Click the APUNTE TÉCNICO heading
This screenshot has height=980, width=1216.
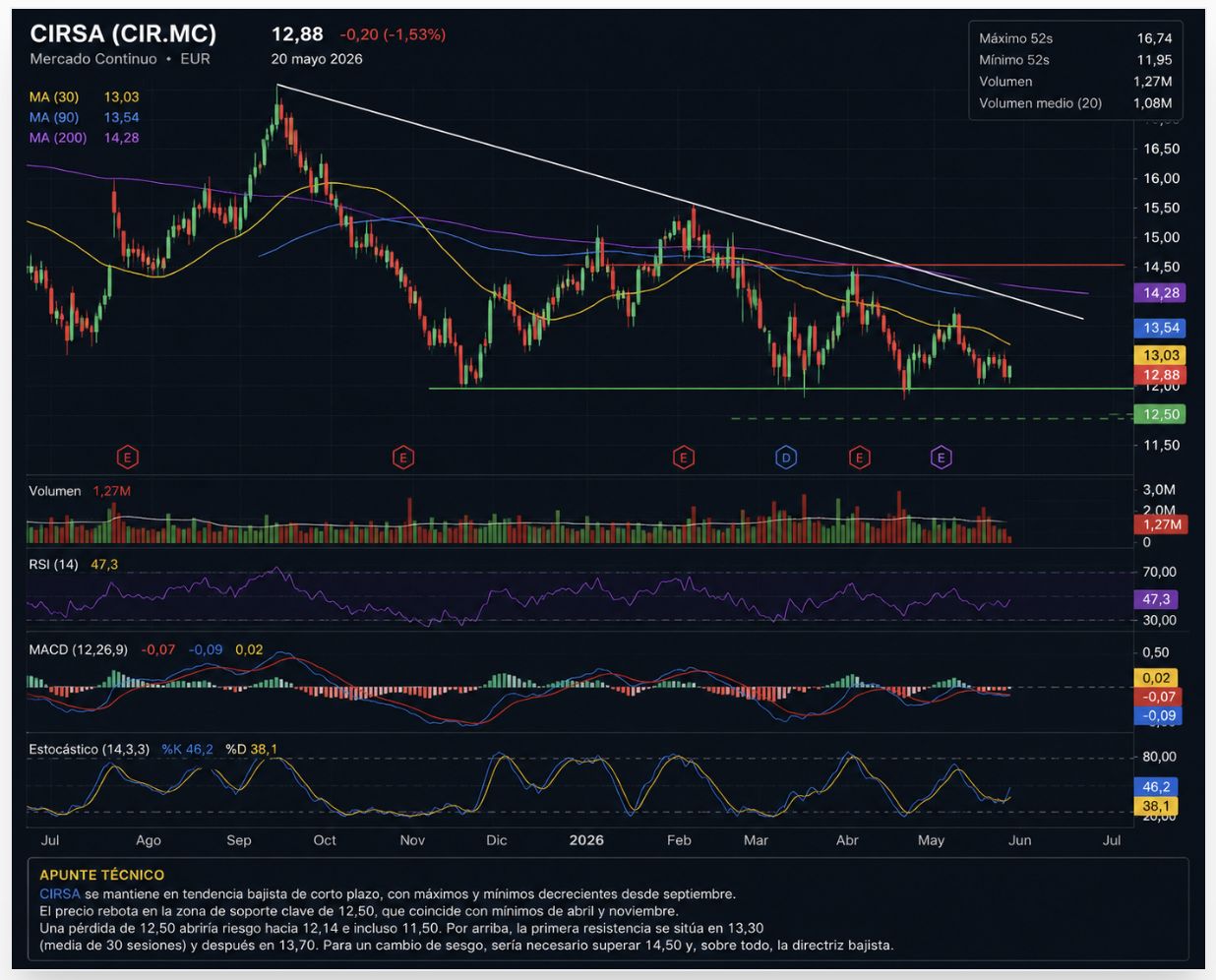[102, 875]
